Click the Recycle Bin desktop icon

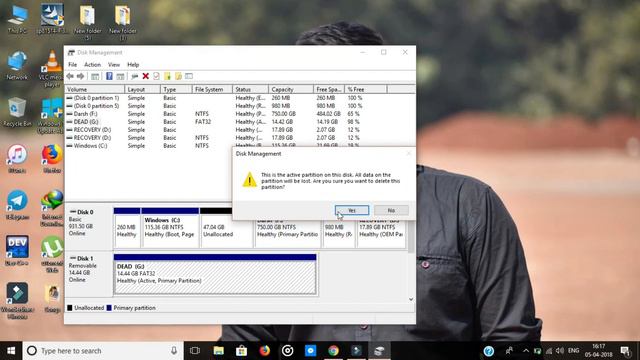17,111
